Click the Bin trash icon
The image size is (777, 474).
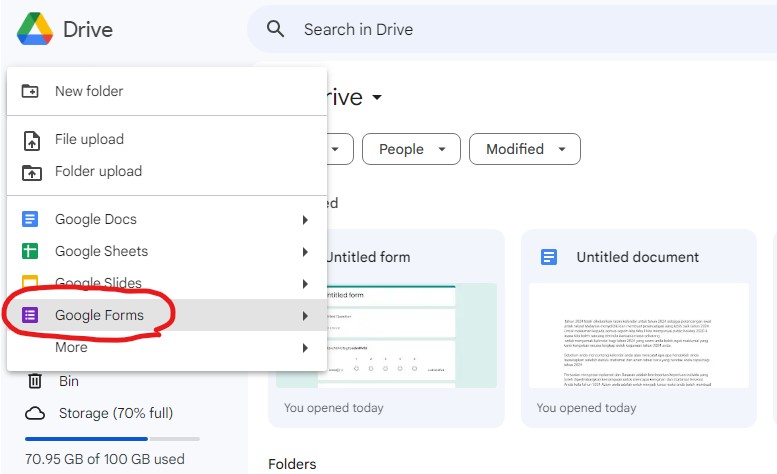35,381
